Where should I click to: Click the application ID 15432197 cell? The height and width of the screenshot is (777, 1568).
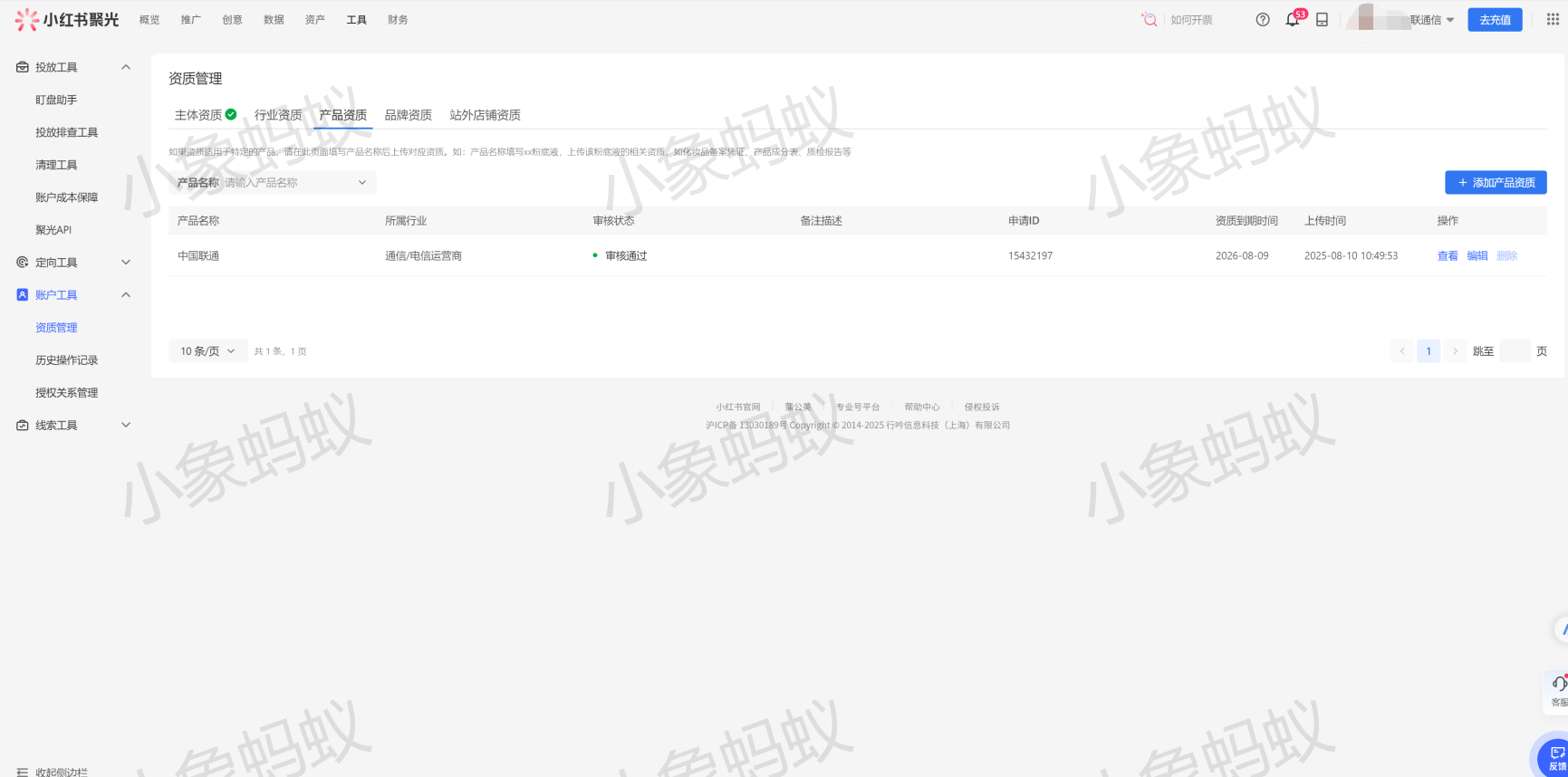tap(1031, 256)
